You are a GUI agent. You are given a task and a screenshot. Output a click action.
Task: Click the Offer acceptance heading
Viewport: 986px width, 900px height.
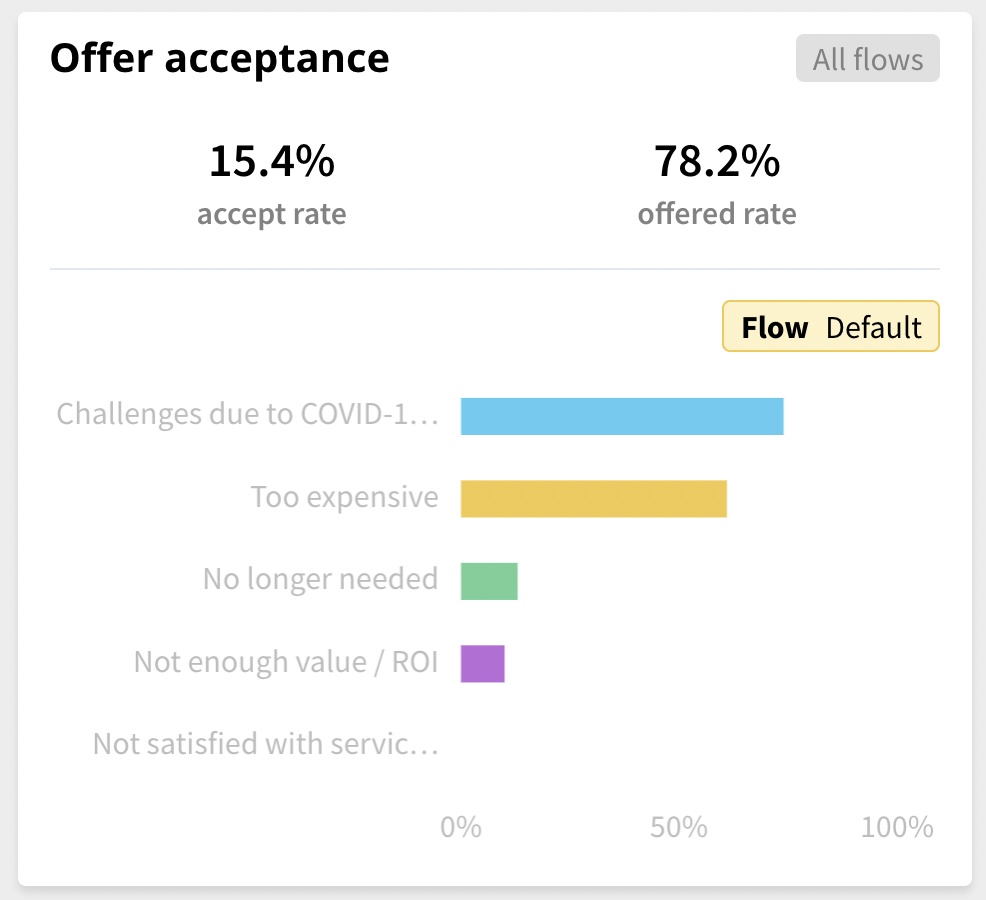coord(219,58)
